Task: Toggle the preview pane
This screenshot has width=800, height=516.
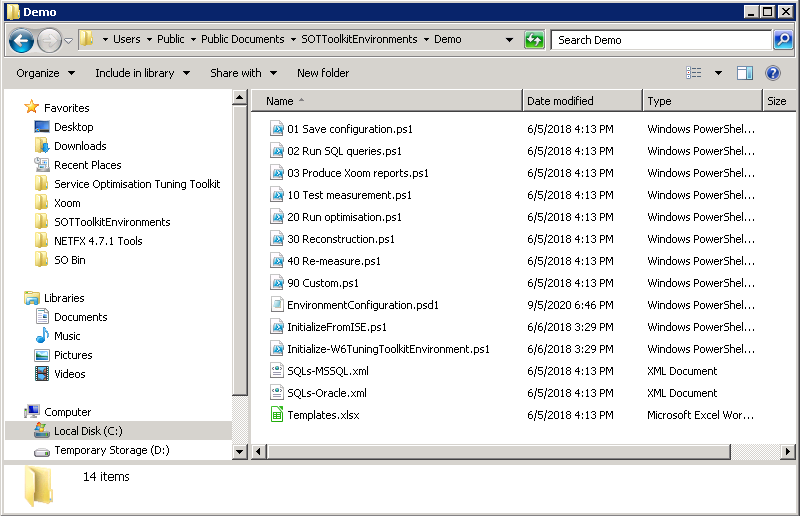Action: 745,73
